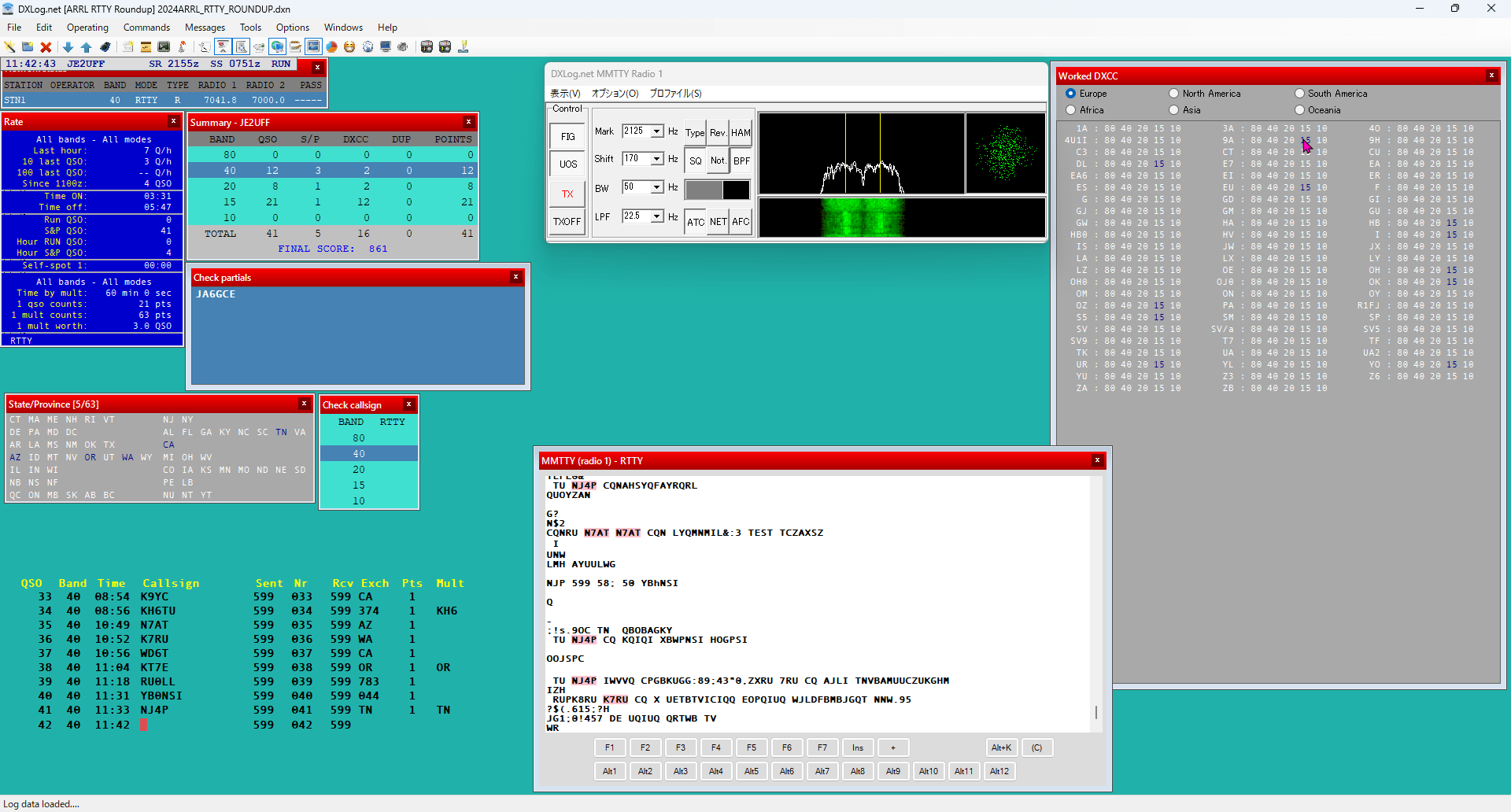Viewport: 1511px width, 812px height.
Task: Select the North America radio button
Action: [1174, 94]
